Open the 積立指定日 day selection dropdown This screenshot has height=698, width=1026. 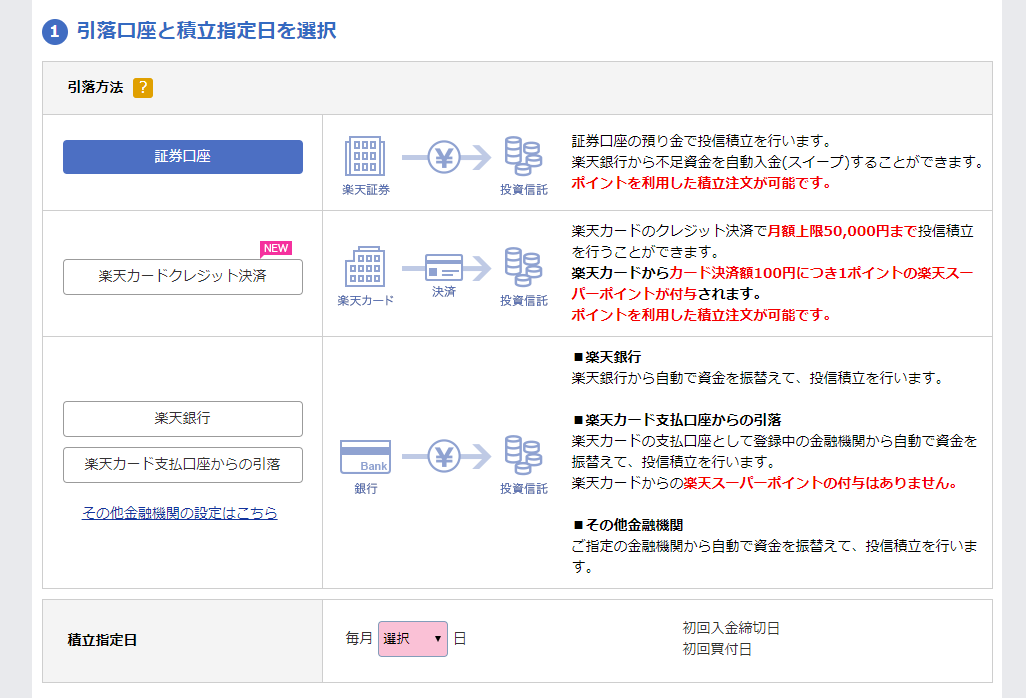(x=413, y=639)
